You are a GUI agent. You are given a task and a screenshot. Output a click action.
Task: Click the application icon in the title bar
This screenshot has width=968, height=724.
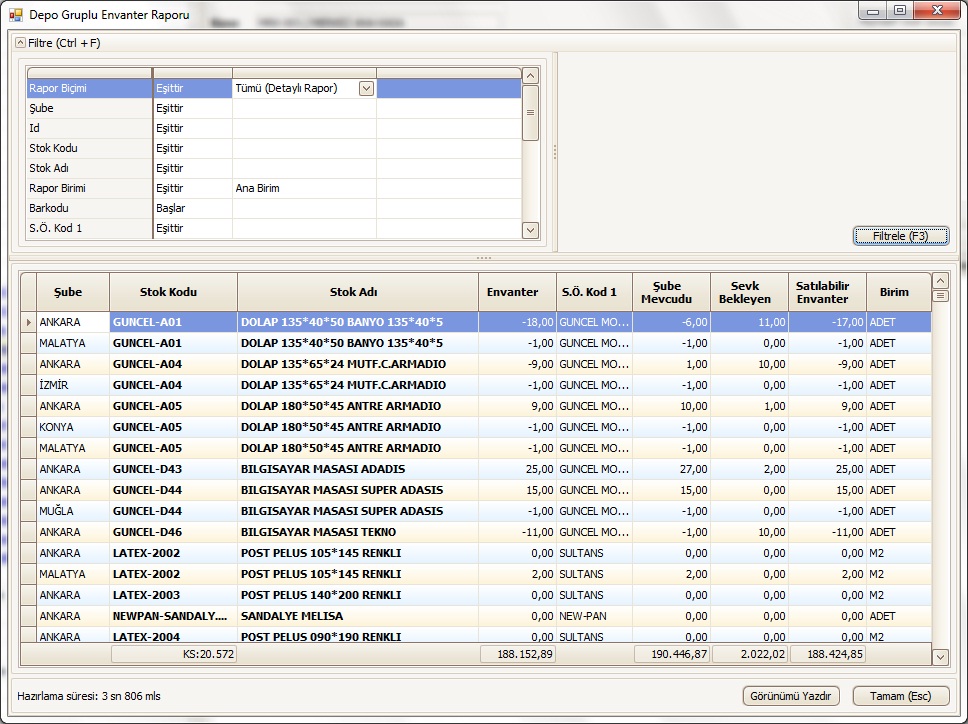pyautogui.click(x=15, y=14)
